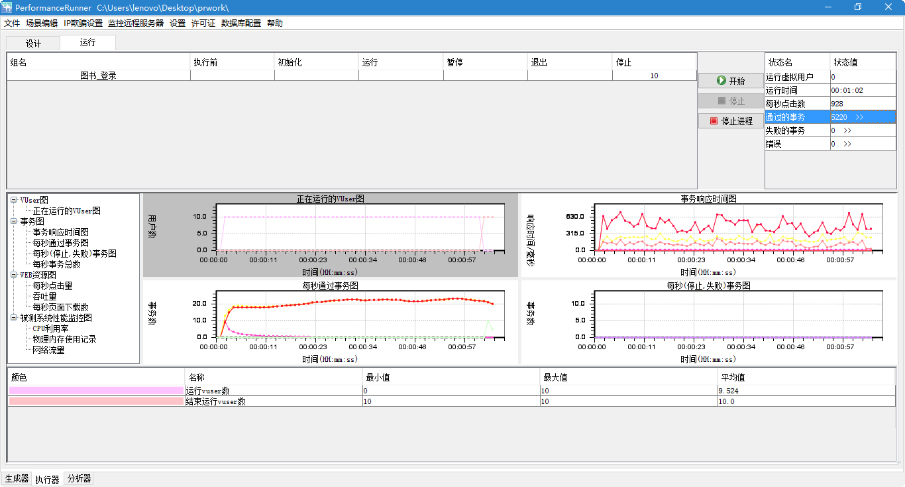Open the 帮助 menu
Screen dimensions: 905x487
(275, 23)
